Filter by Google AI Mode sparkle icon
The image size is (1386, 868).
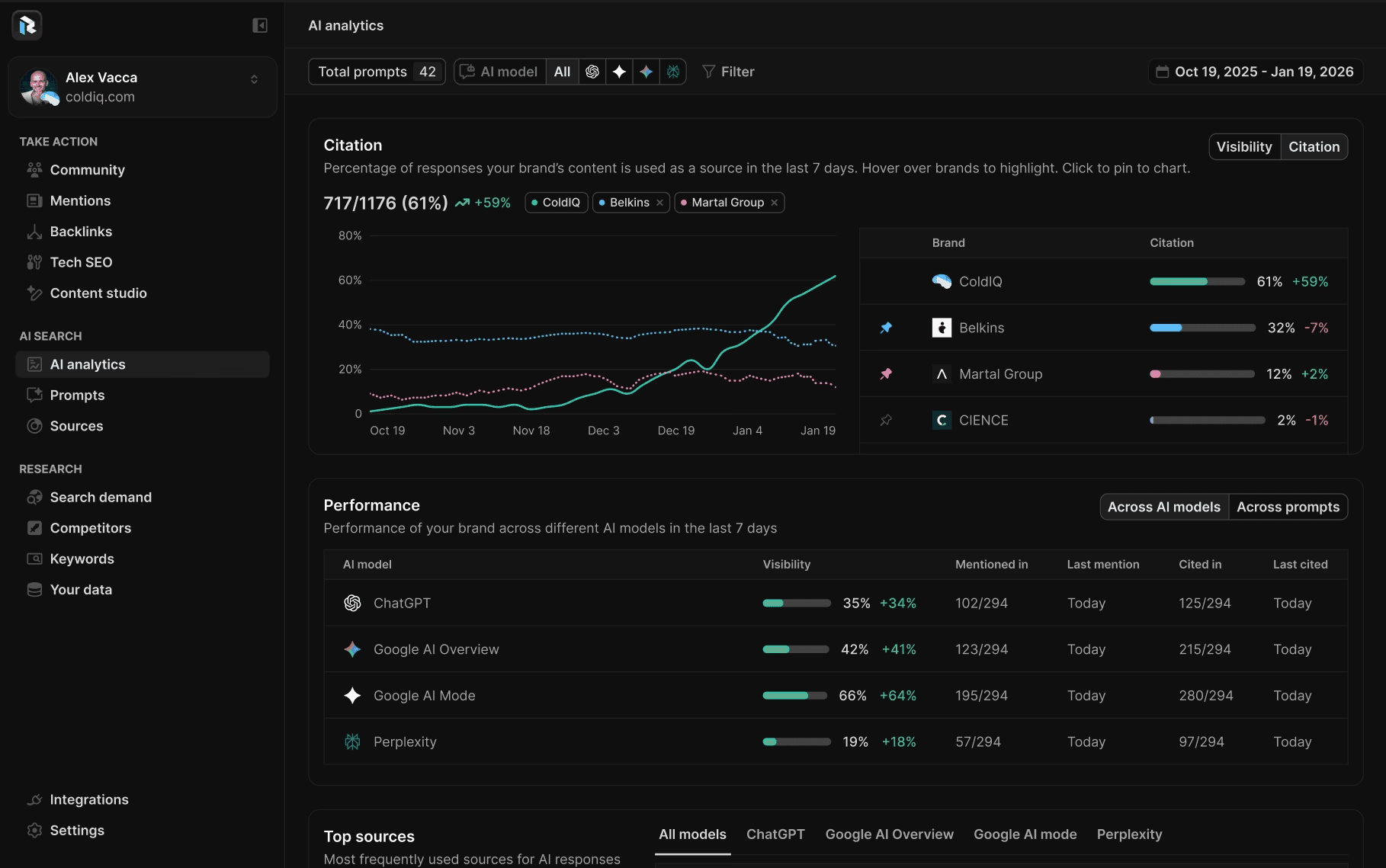[619, 72]
